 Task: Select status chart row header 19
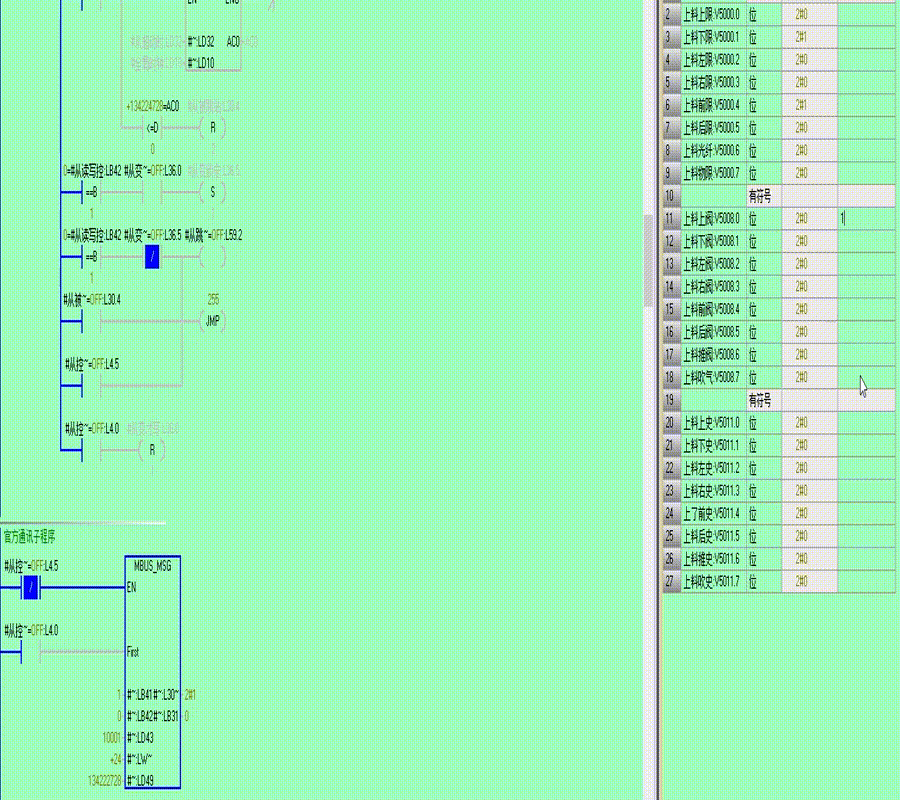(671, 400)
